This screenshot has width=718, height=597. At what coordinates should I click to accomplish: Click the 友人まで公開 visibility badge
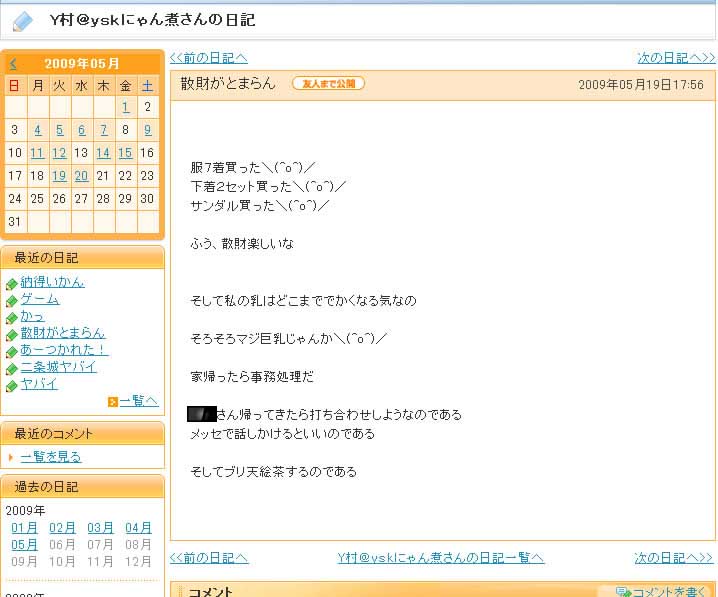[328, 84]
